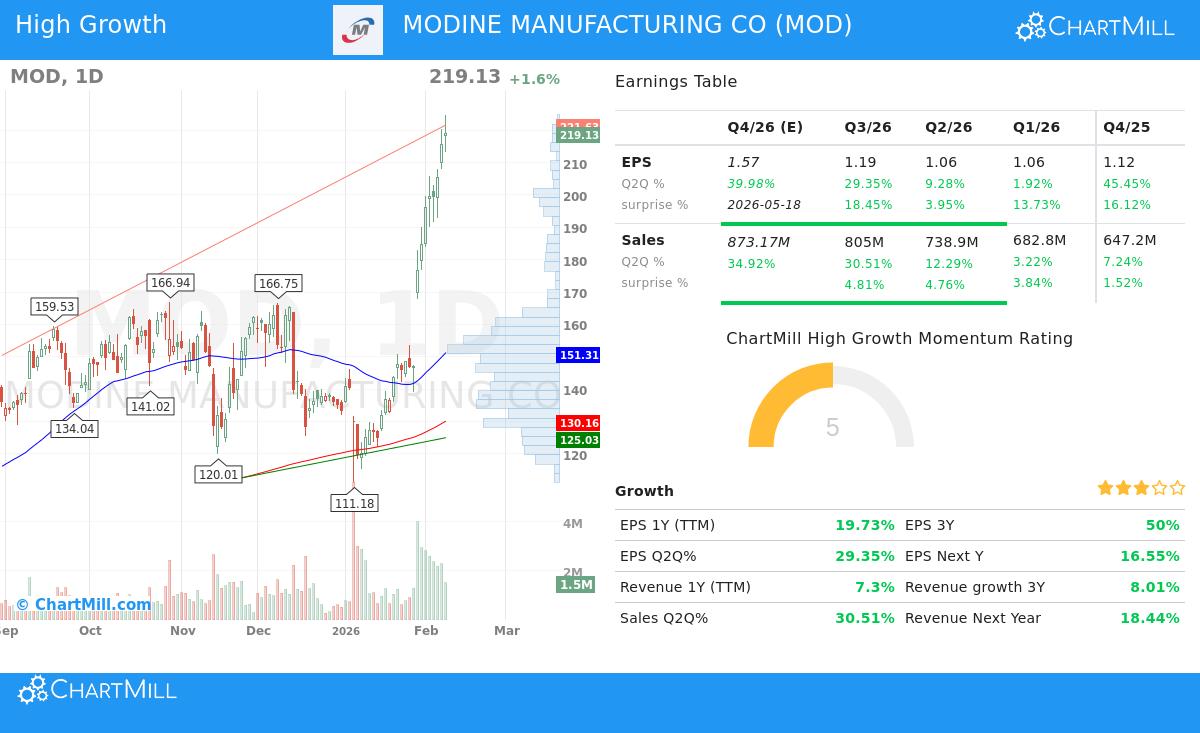This screenshot has width=1200, height=733.
Task: Expand the Q4/26 (E) earnings column
Action: coord(764,127)
